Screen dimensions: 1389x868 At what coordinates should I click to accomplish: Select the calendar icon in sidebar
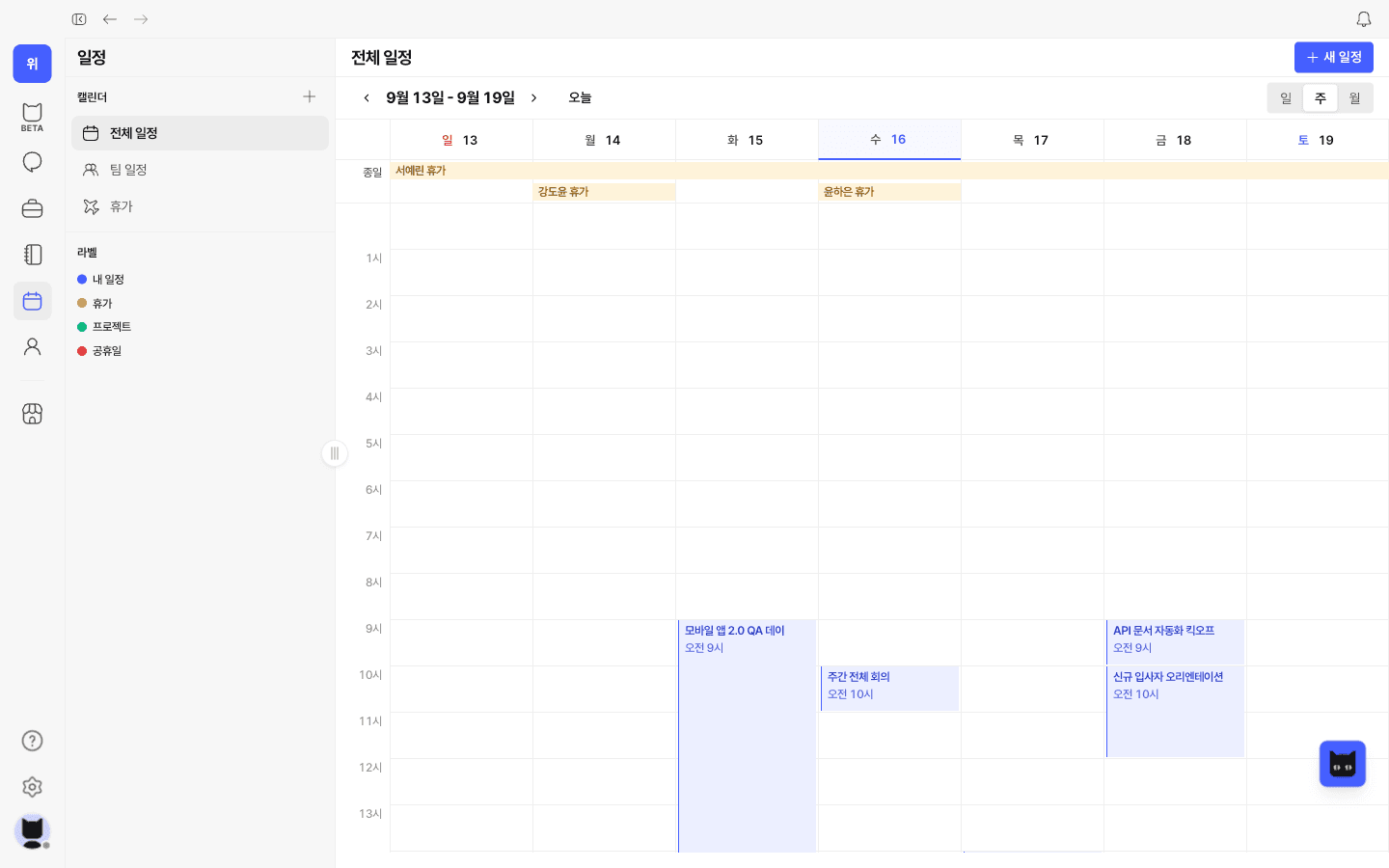point(32,301)
